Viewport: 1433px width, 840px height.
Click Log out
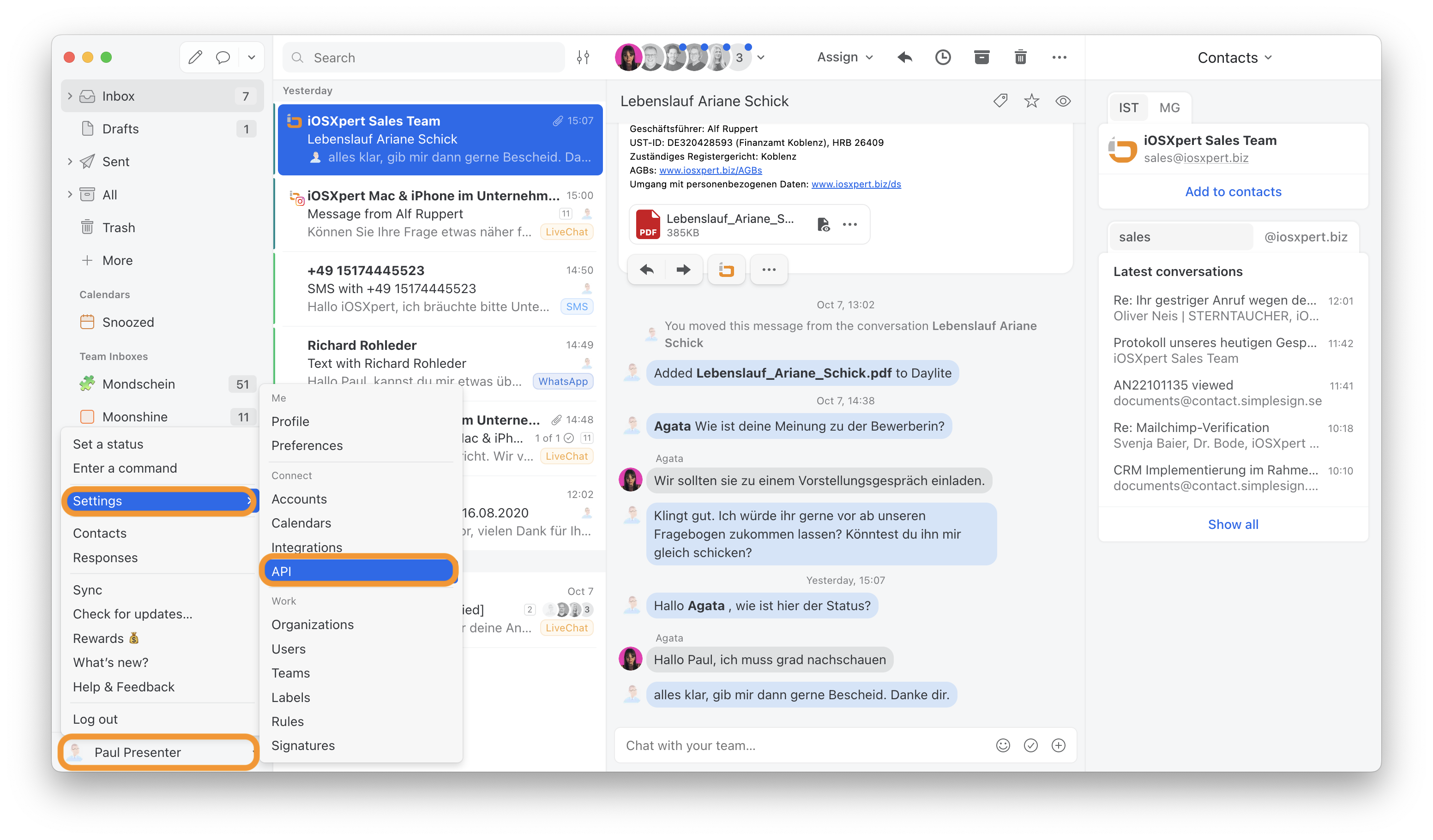[95, 720]
